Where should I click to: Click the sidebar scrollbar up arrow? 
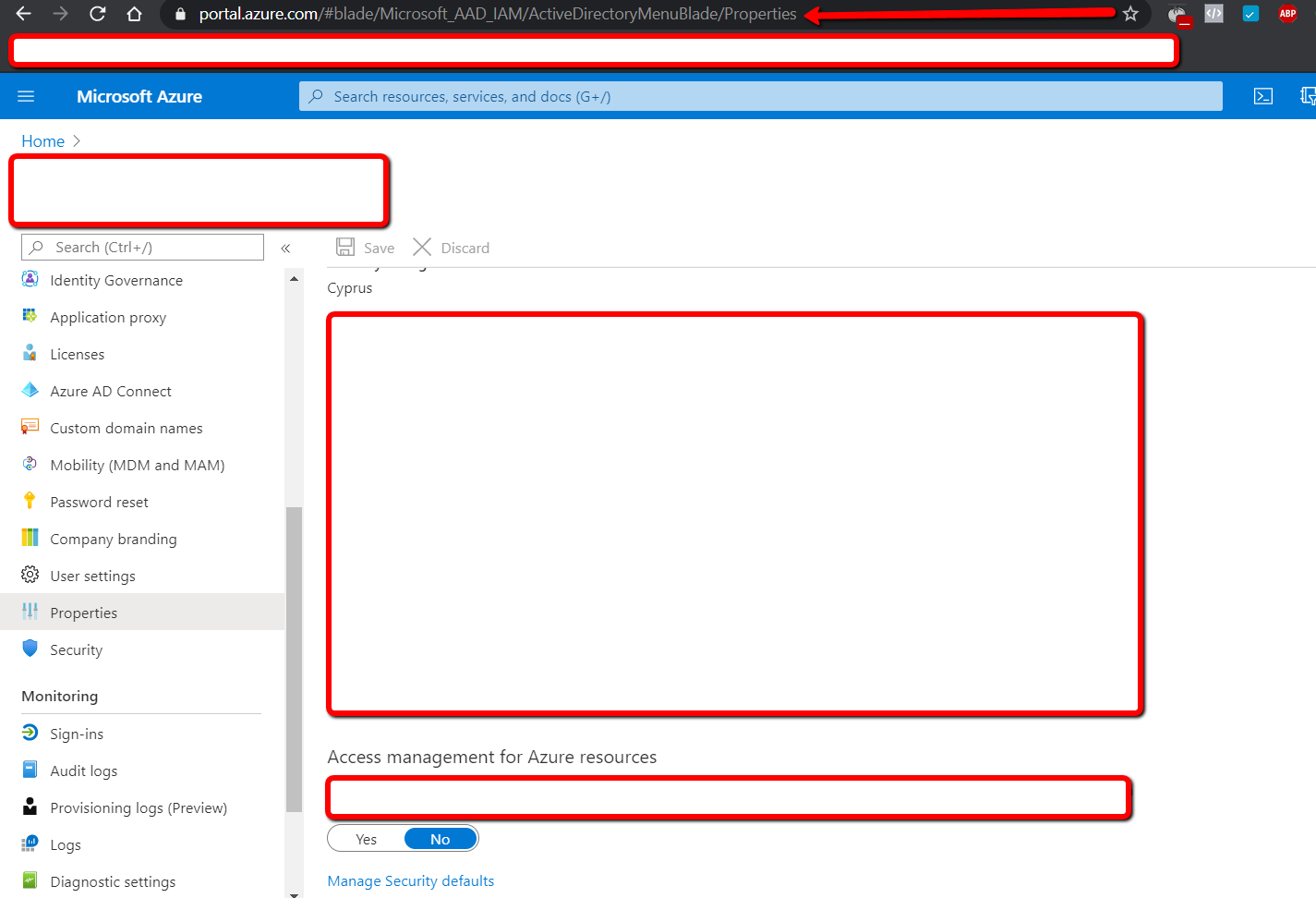tap(294, 278)
